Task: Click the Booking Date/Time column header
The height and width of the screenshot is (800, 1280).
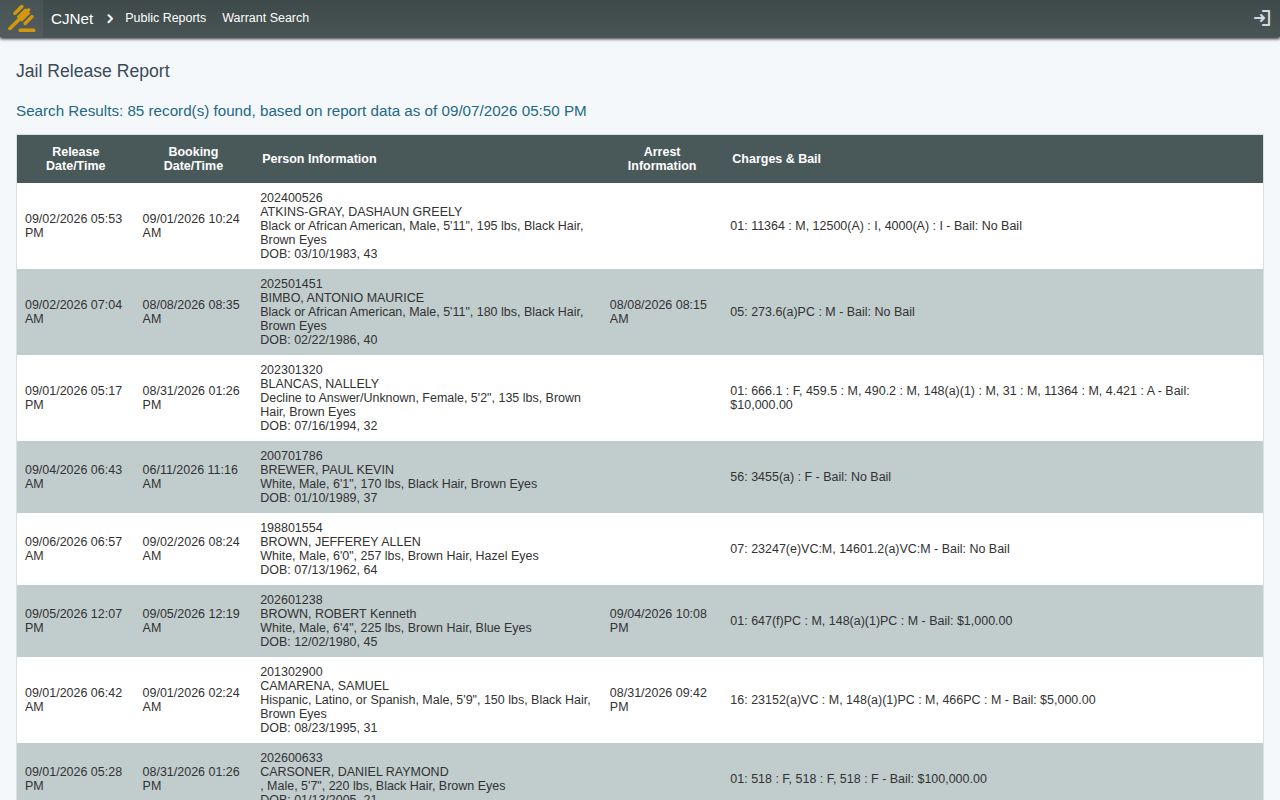Action: point(193,159)
